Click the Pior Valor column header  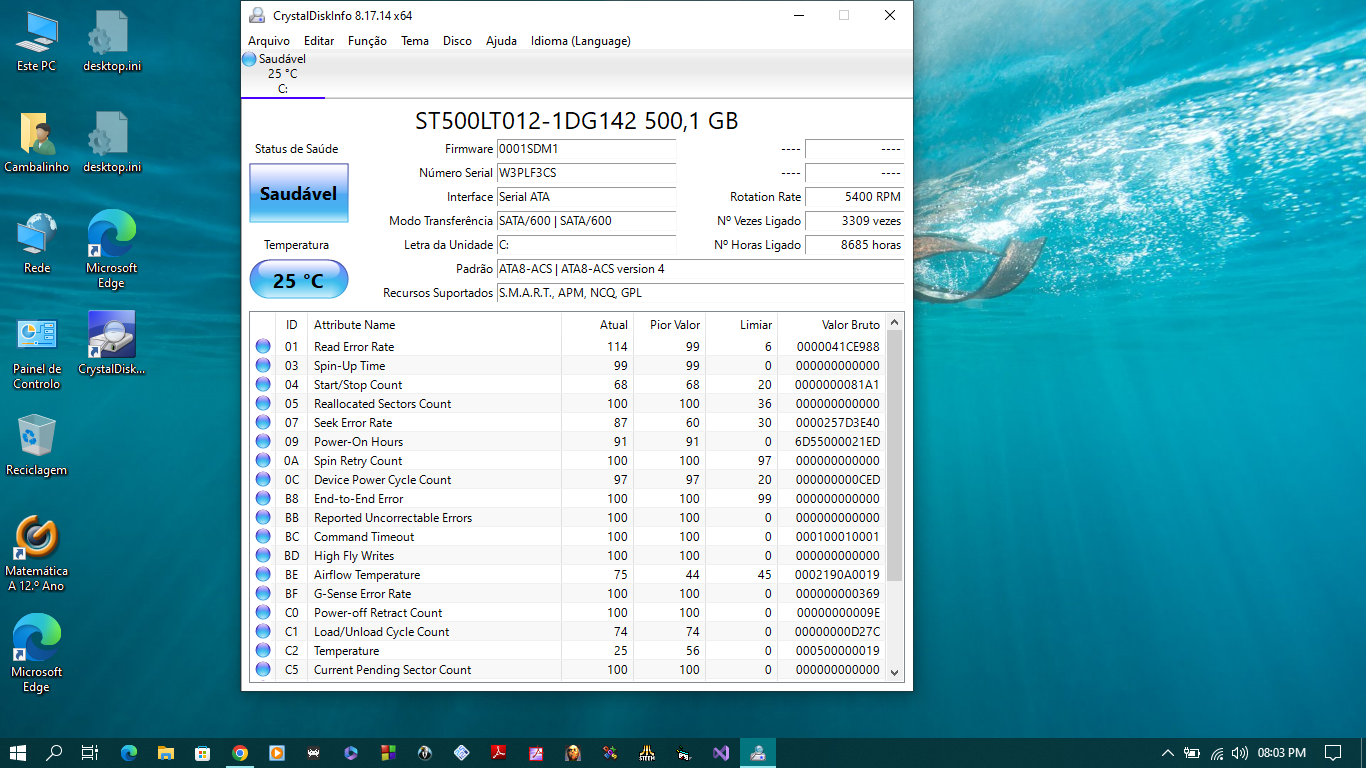coord(670,325)
